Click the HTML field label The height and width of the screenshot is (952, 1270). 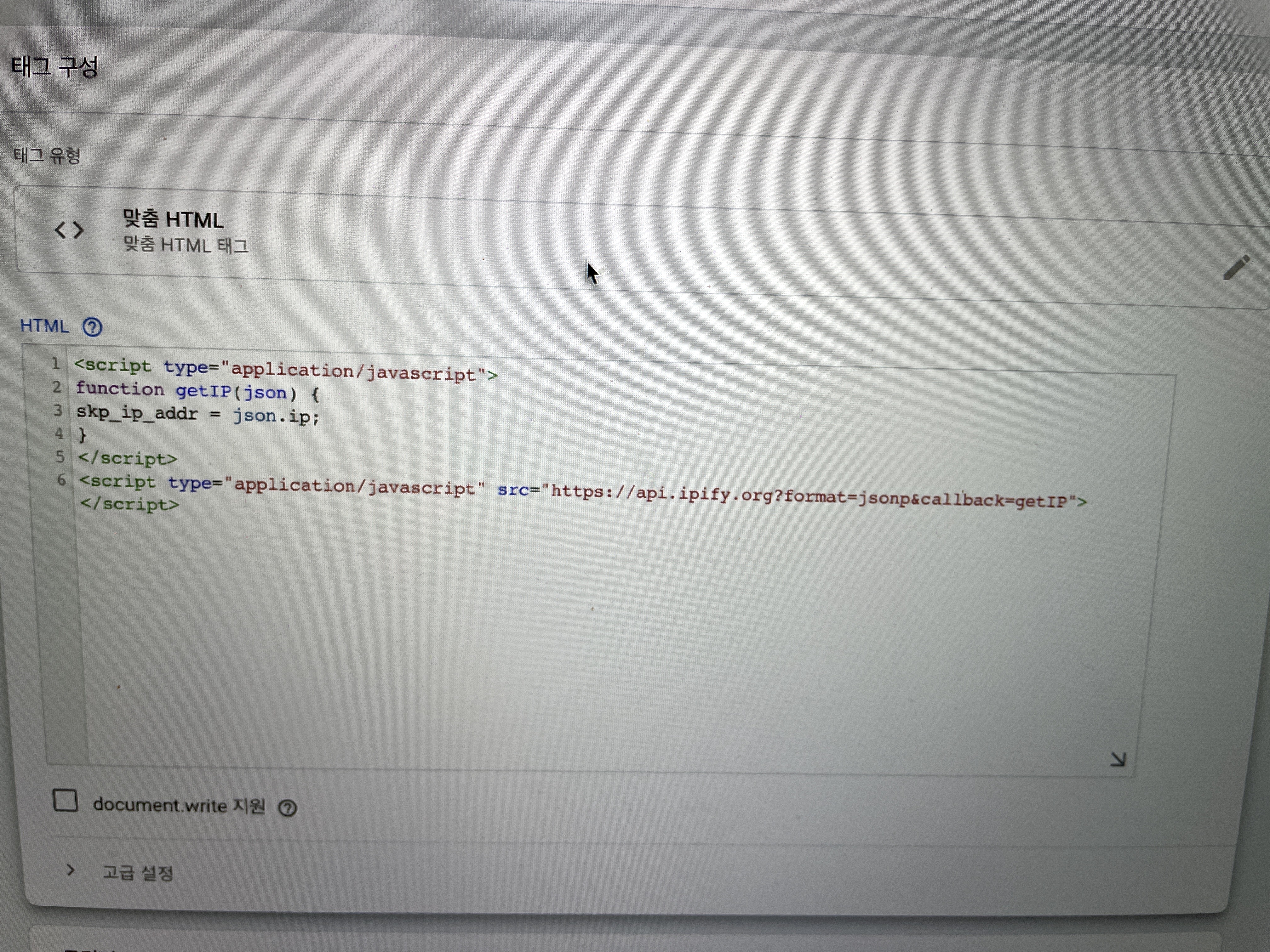pyautogui.click(x=44, y=326)
